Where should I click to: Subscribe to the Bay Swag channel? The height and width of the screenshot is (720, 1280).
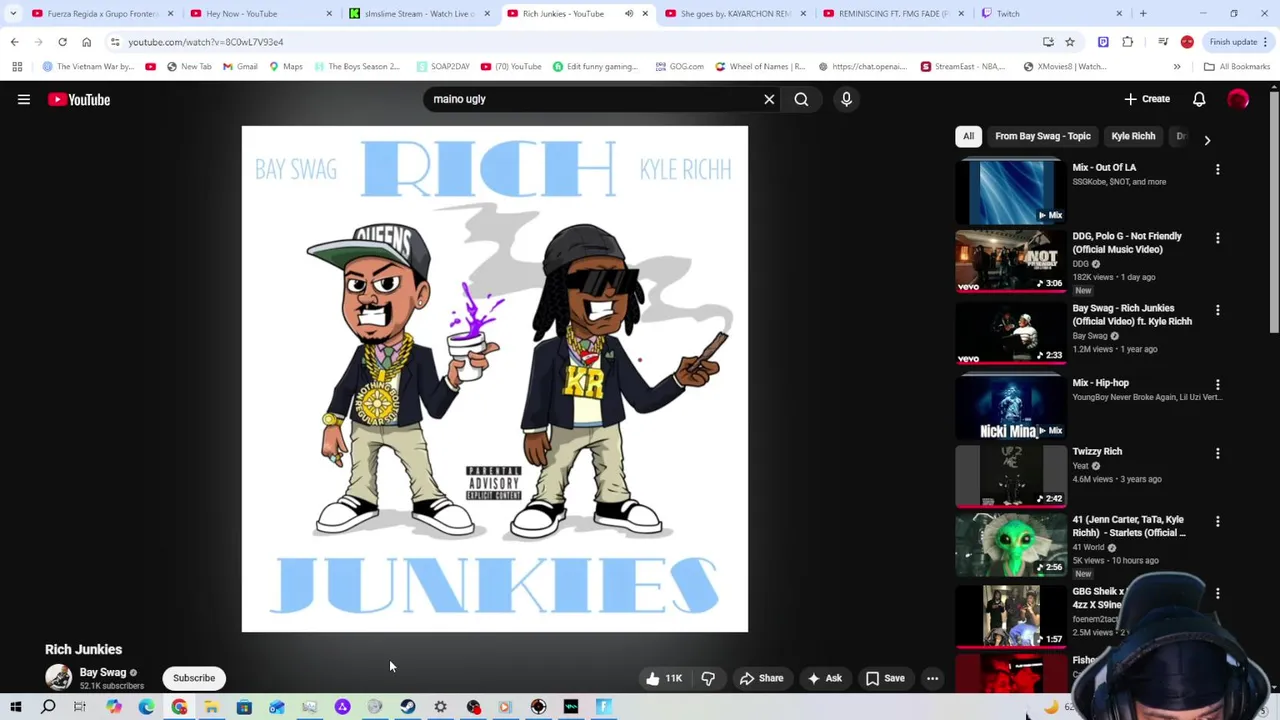tap(194, 678)
